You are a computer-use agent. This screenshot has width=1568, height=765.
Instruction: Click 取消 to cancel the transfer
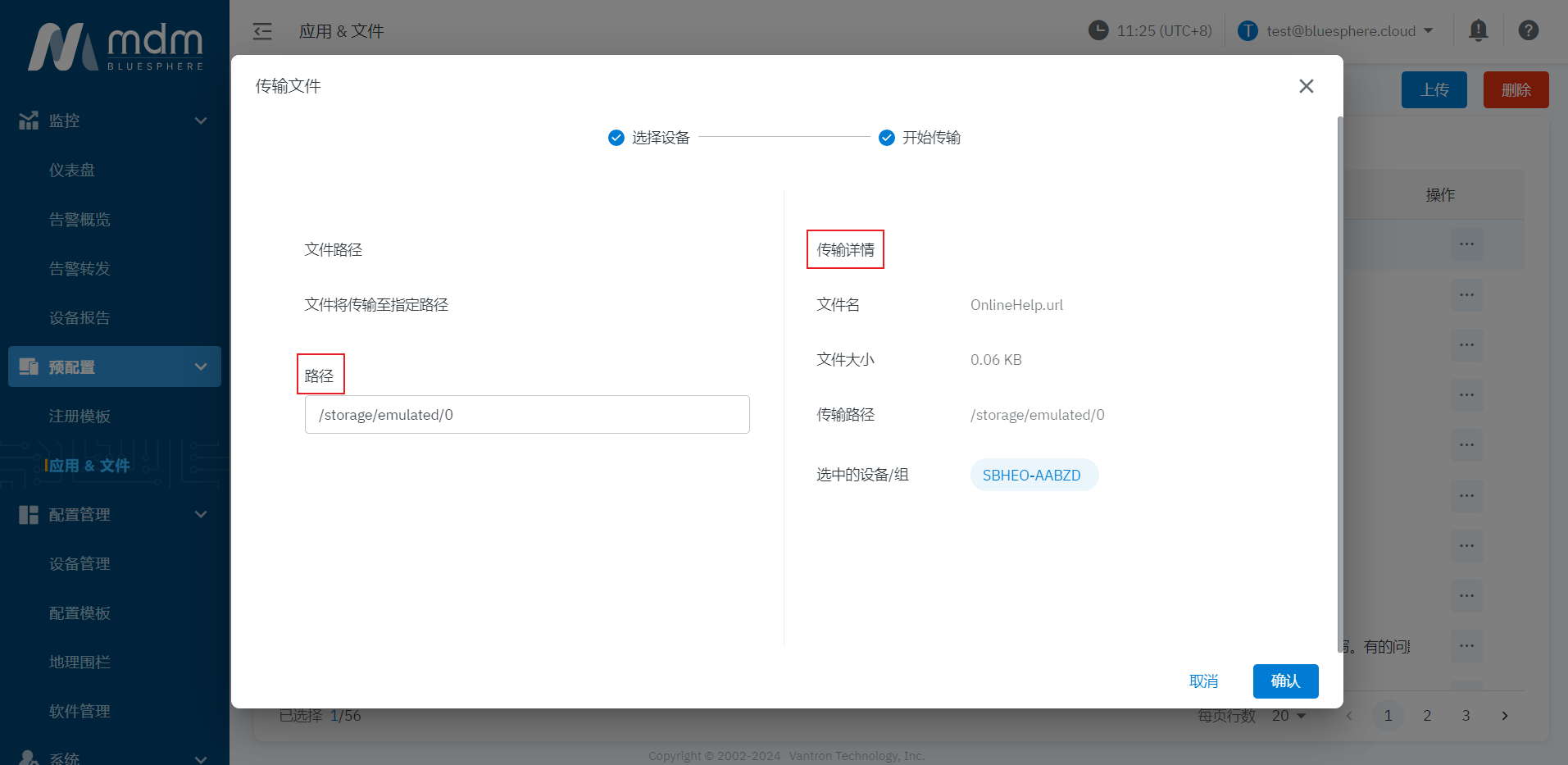1203,681
